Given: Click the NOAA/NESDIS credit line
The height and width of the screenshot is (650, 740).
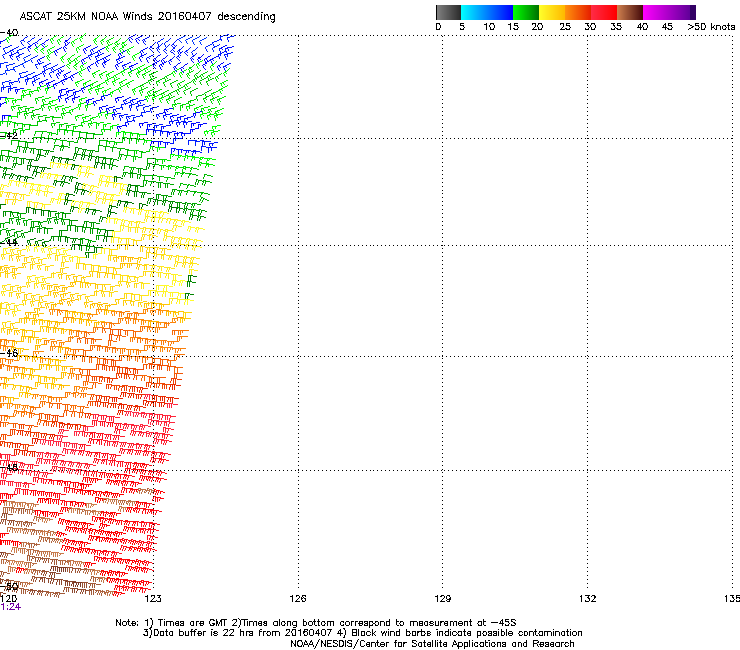Looking at the screenshot, I should (432, 644).
